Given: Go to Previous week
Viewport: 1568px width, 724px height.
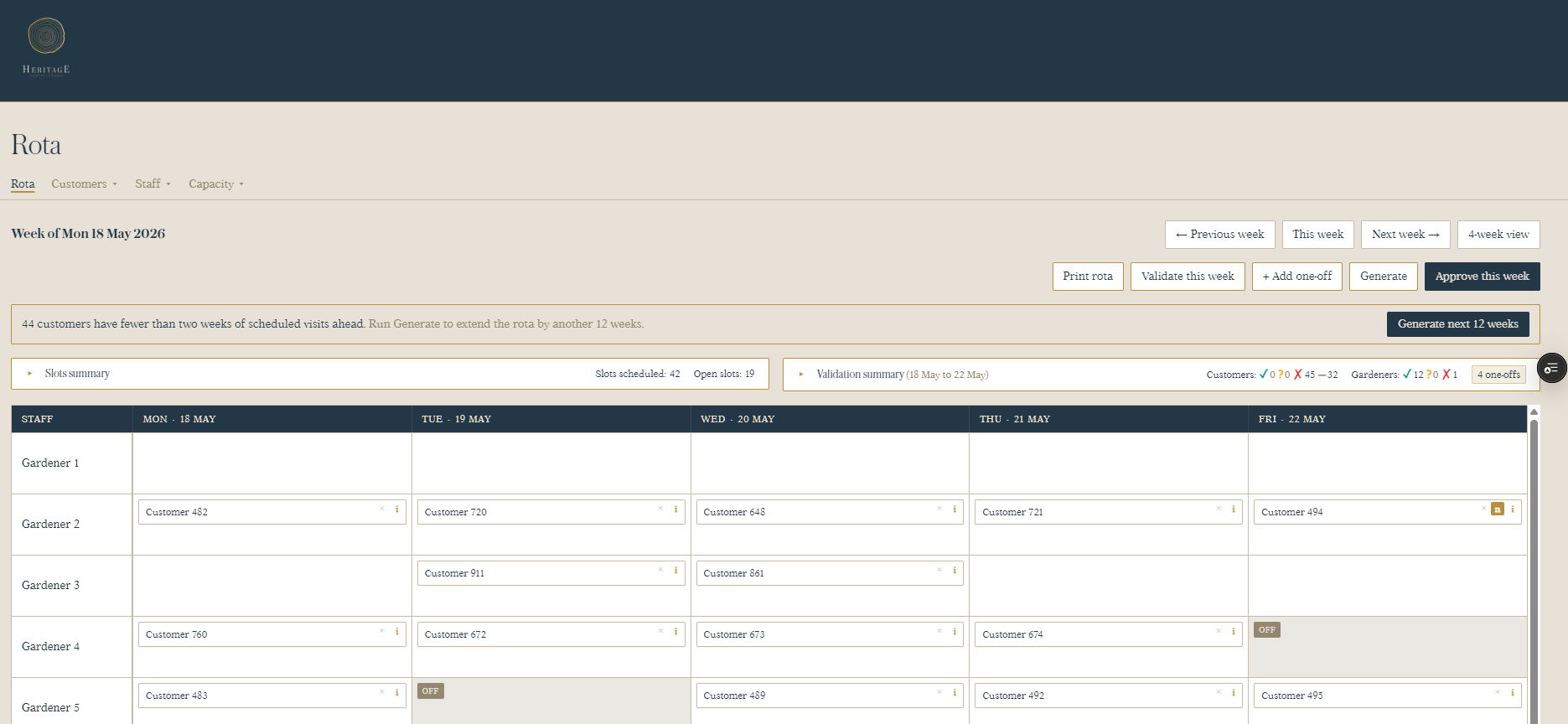Looking at the screenshot, I should tap(1219, 235).
